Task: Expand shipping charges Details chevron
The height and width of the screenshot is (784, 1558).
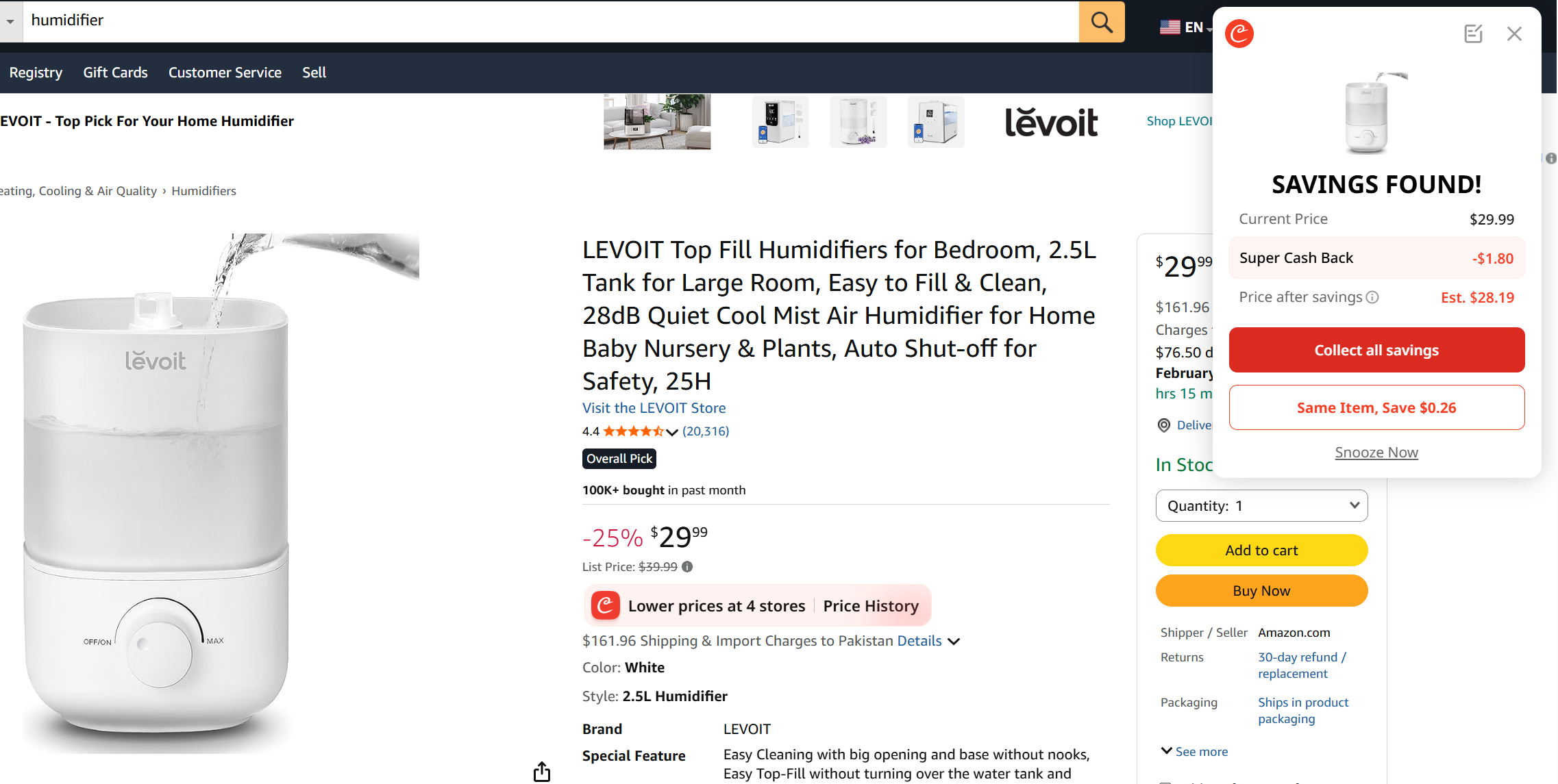Action: tap(954, 642)
